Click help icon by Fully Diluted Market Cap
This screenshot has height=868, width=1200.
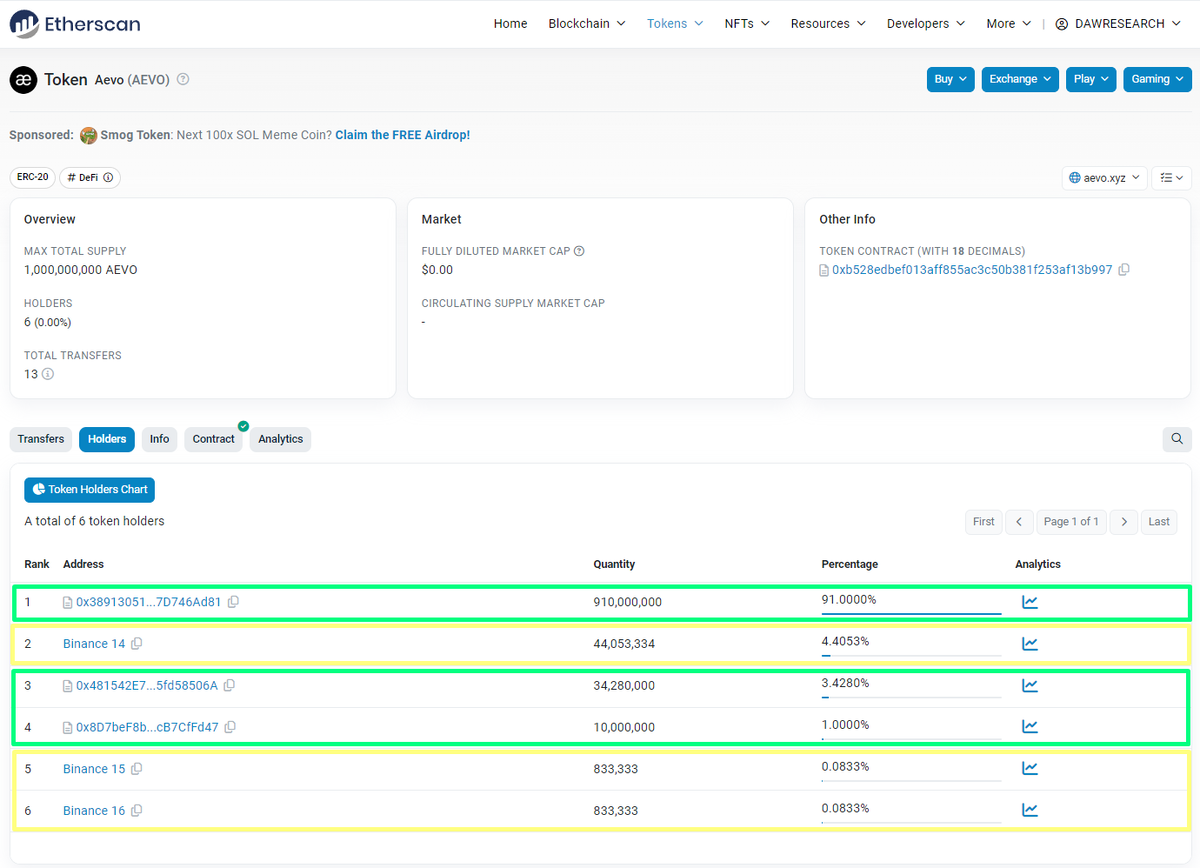click(x=579, y=251)
